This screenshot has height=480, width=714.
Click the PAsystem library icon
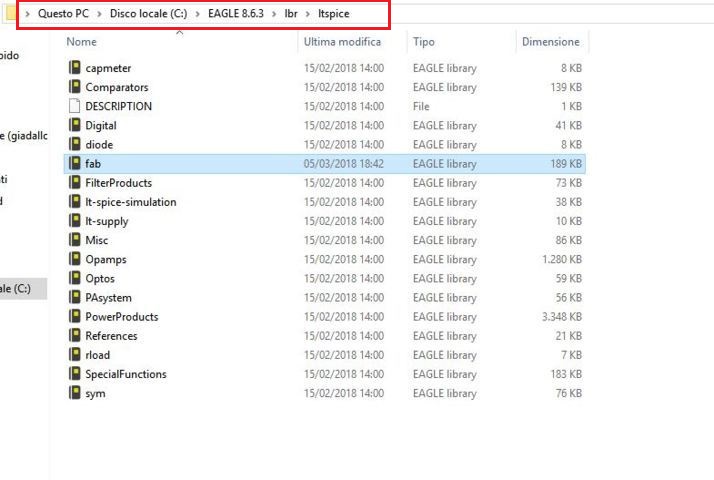[75, 297]
